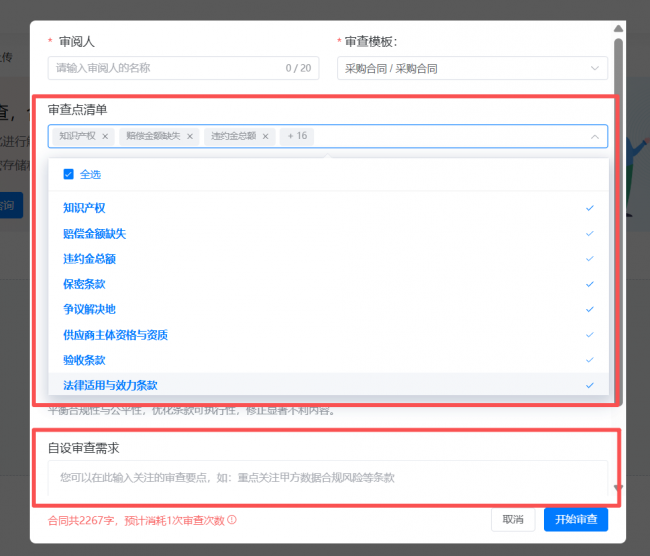The width and height of the screenshot is (650, 556).
Task: Select the 赔偿金额缺失 list item
Action: pos(94,233)
